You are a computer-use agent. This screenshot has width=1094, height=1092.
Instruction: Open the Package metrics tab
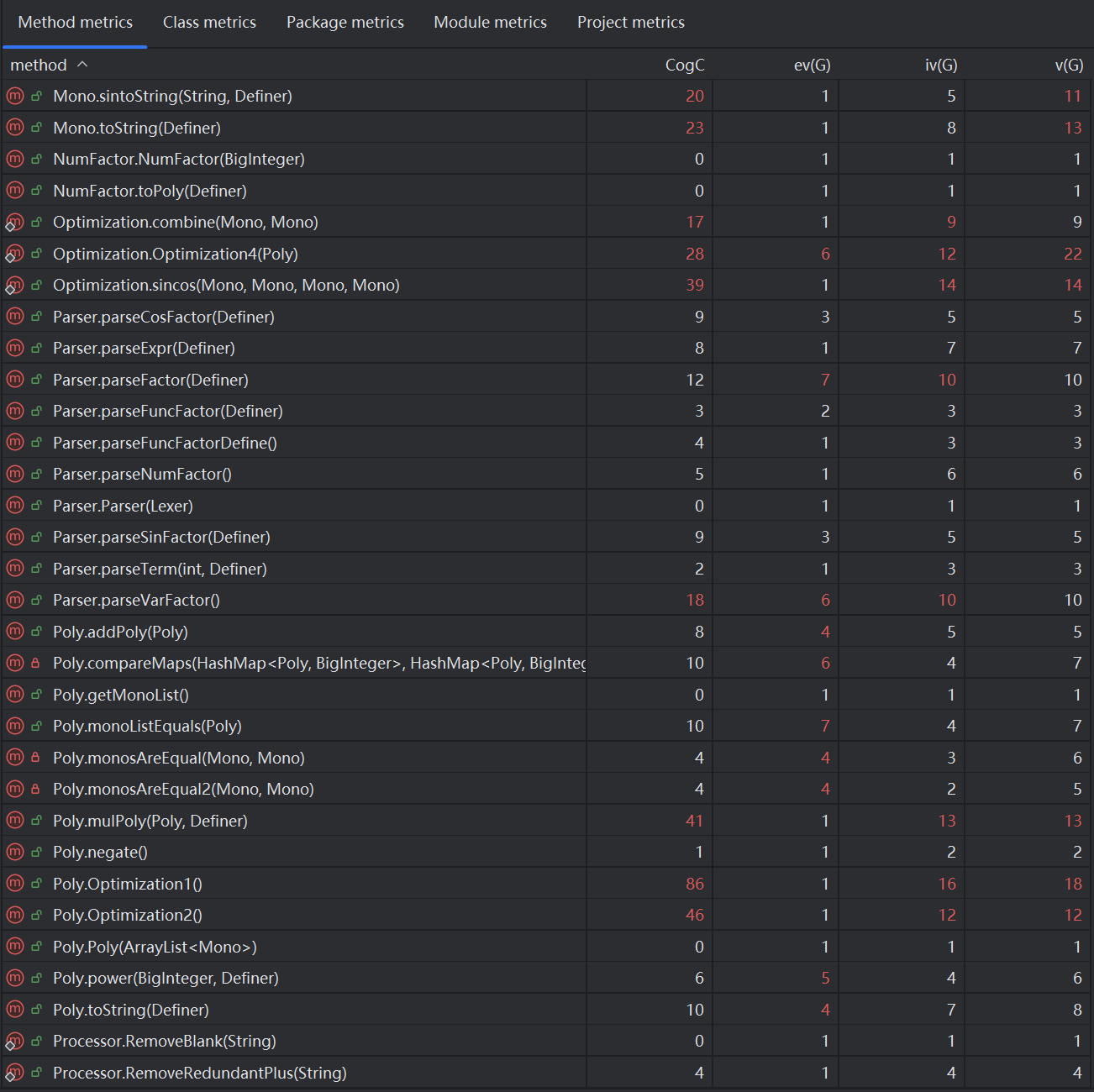(345, 23)
